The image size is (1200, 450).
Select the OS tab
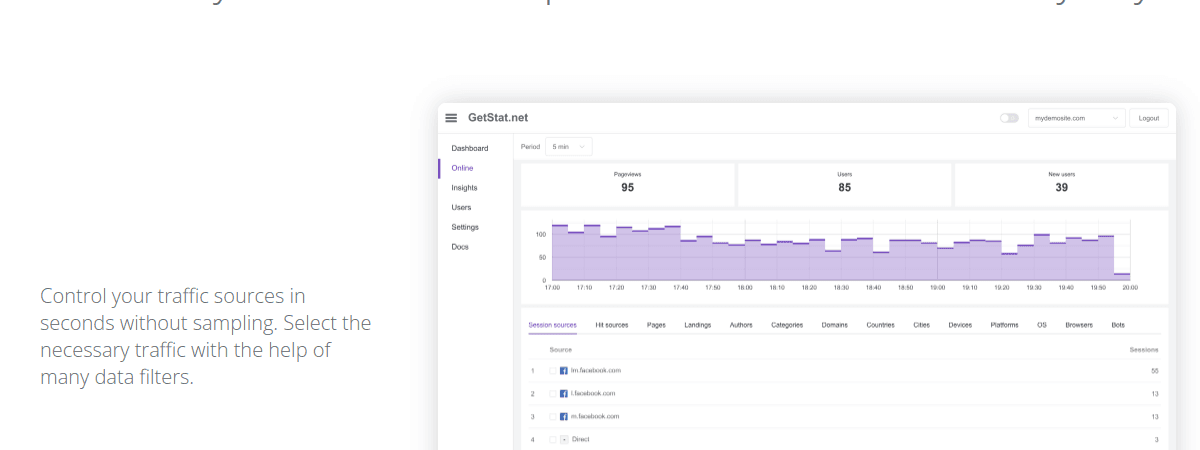(1042, 325)
